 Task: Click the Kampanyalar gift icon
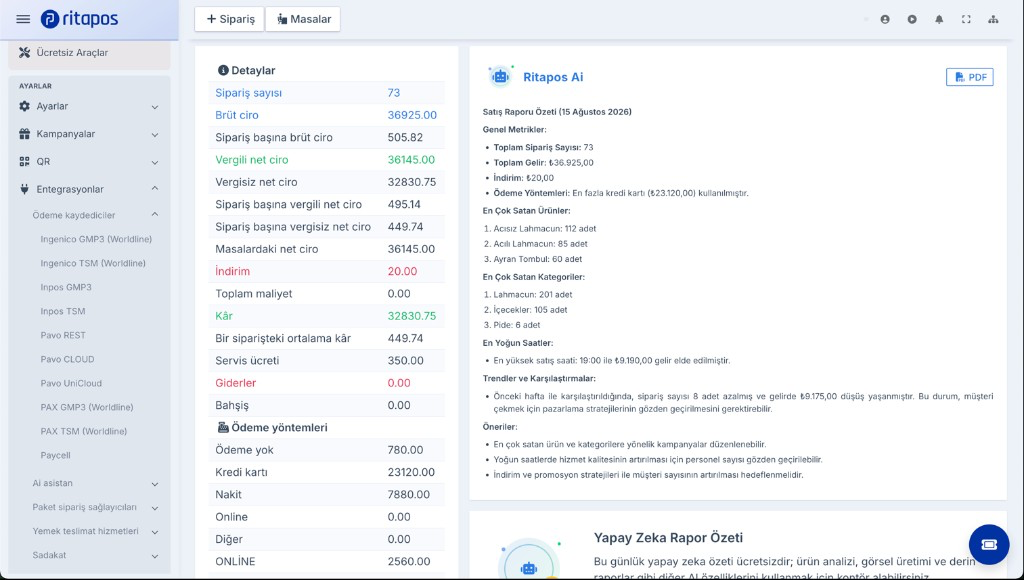point(24,134)
